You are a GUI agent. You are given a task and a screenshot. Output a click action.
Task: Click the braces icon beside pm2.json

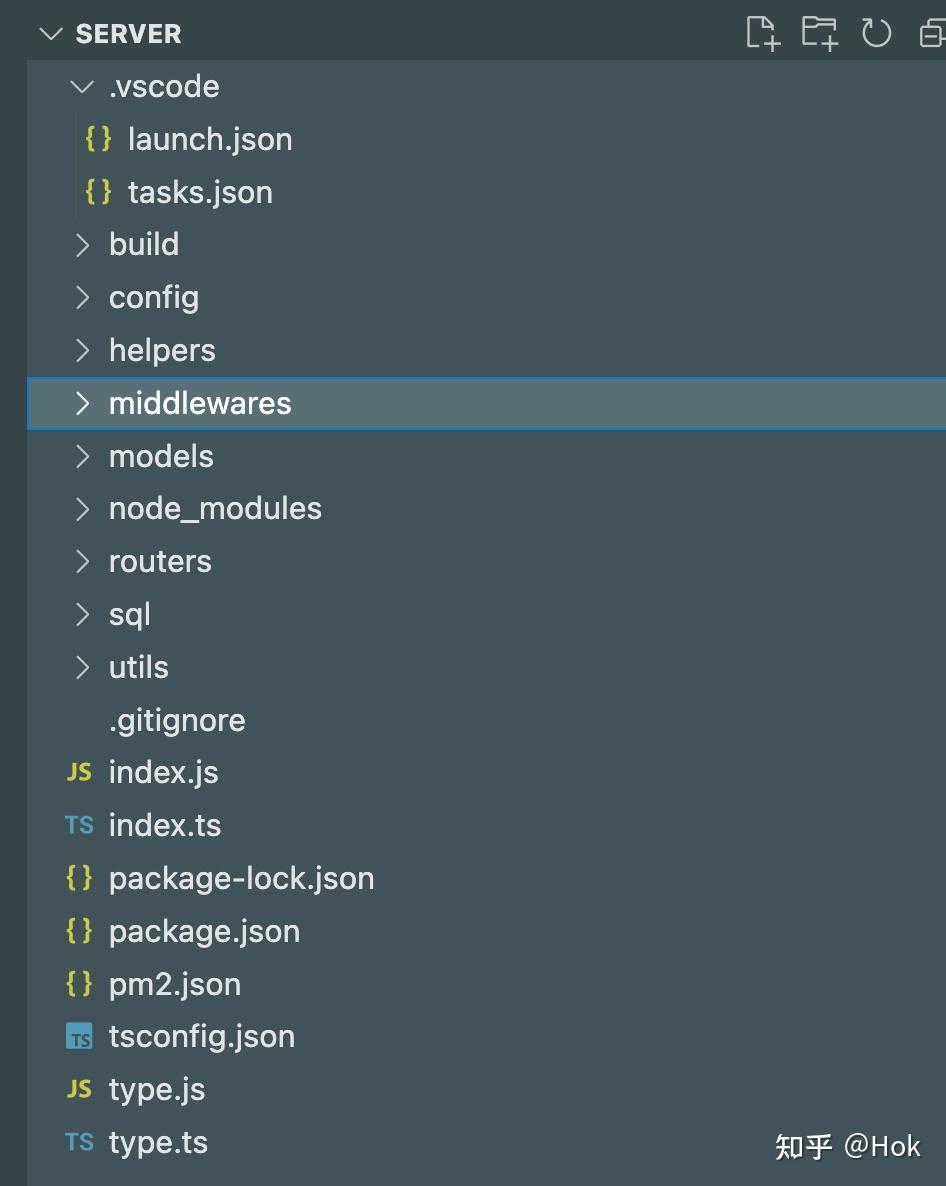pyautogui.click(x=79, y=984)
